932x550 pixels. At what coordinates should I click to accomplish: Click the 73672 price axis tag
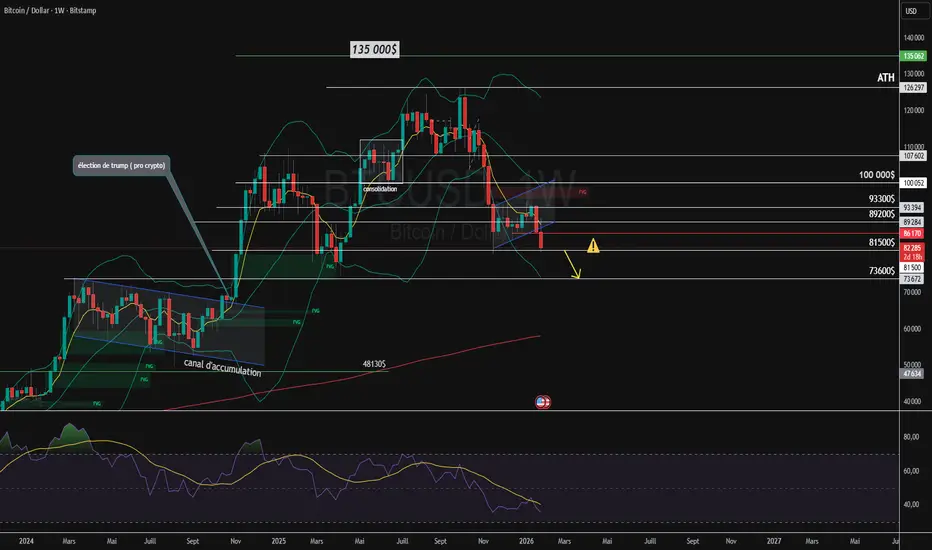912,279
